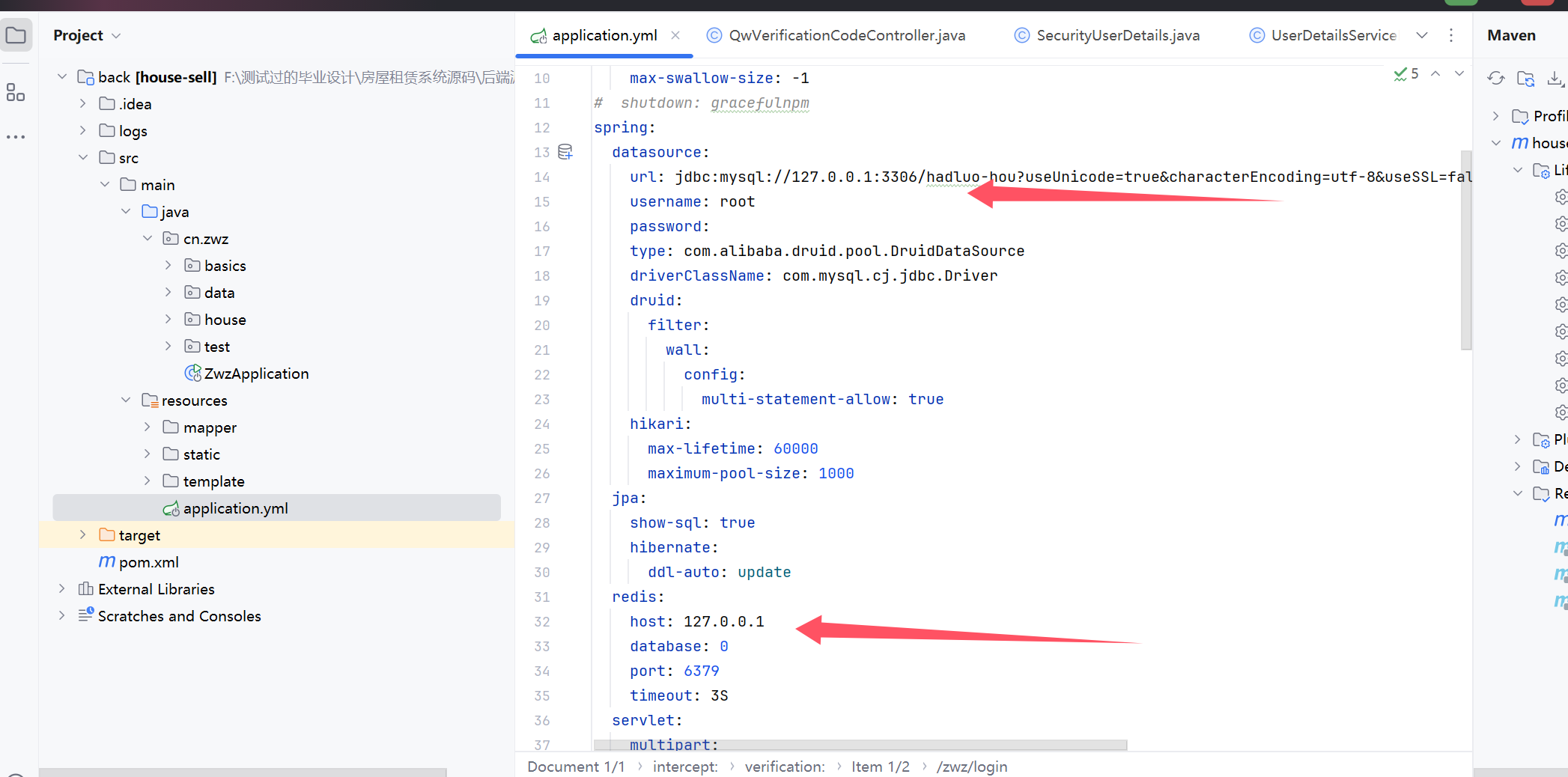The height and width of the screenshot is (777, 1568).
Task: Open the editor tabs options menu
Action: [x=1451, y=35]
